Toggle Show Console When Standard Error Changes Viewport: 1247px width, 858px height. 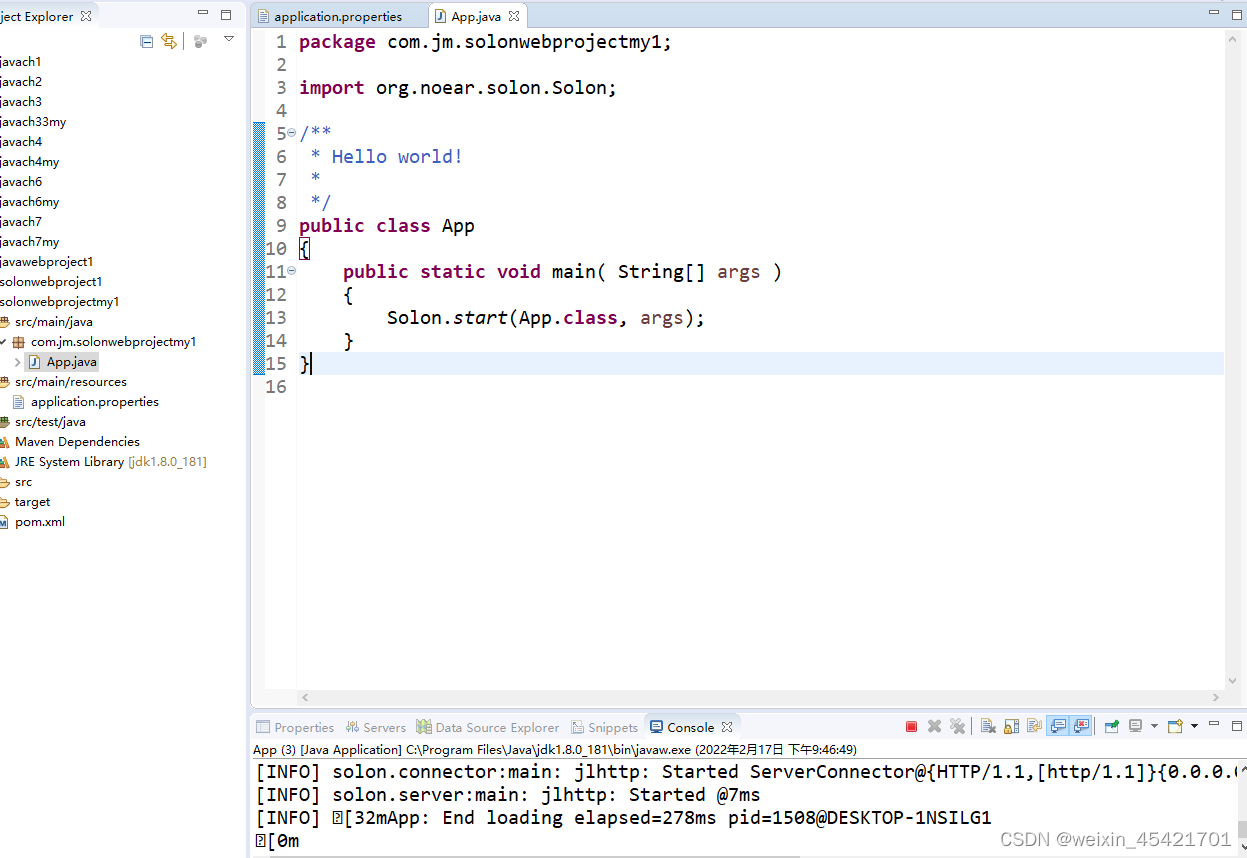(1083, 726)
